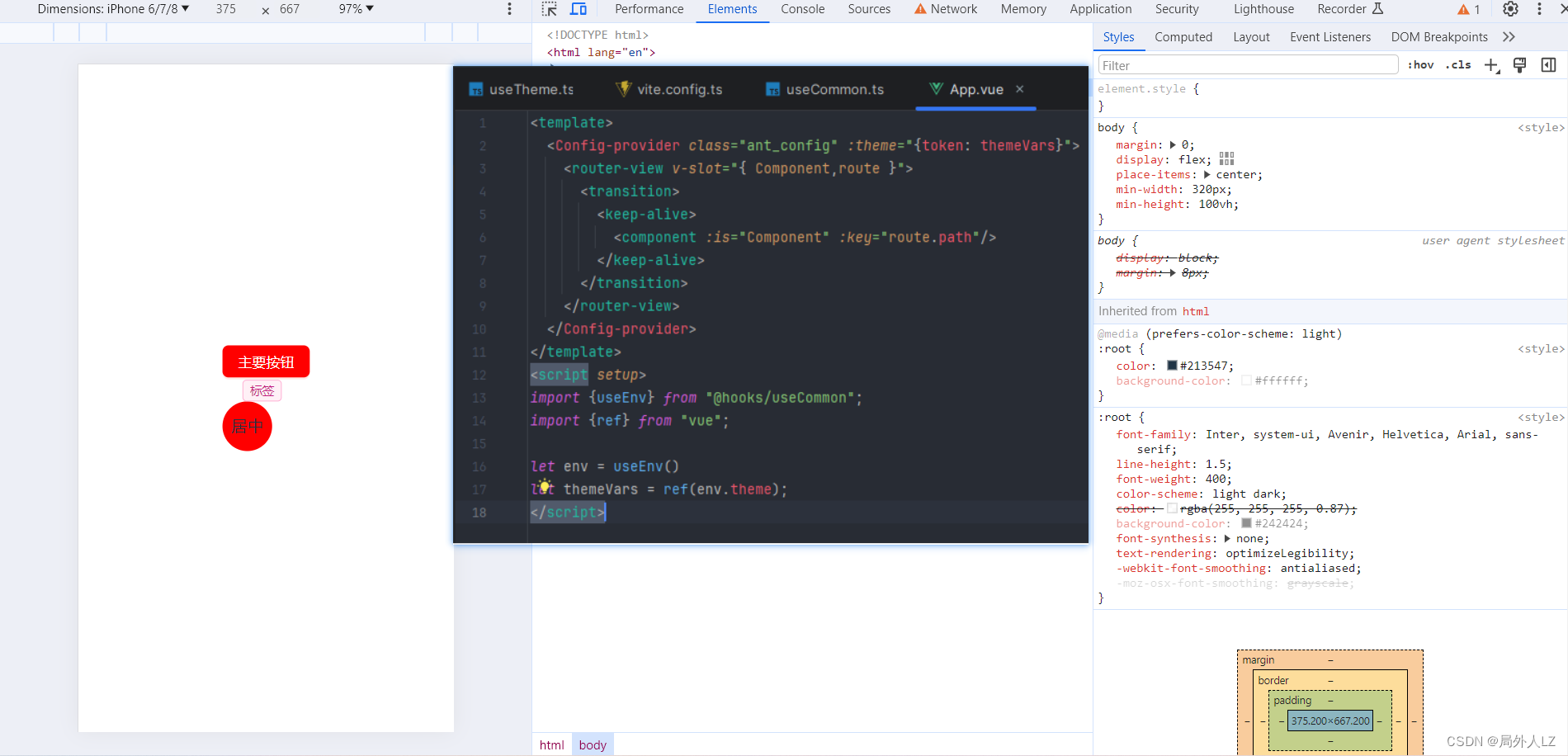Viewport: 1568px width, 756px height.
Task: Open the Sources panel tab
Action: (869, 9)
